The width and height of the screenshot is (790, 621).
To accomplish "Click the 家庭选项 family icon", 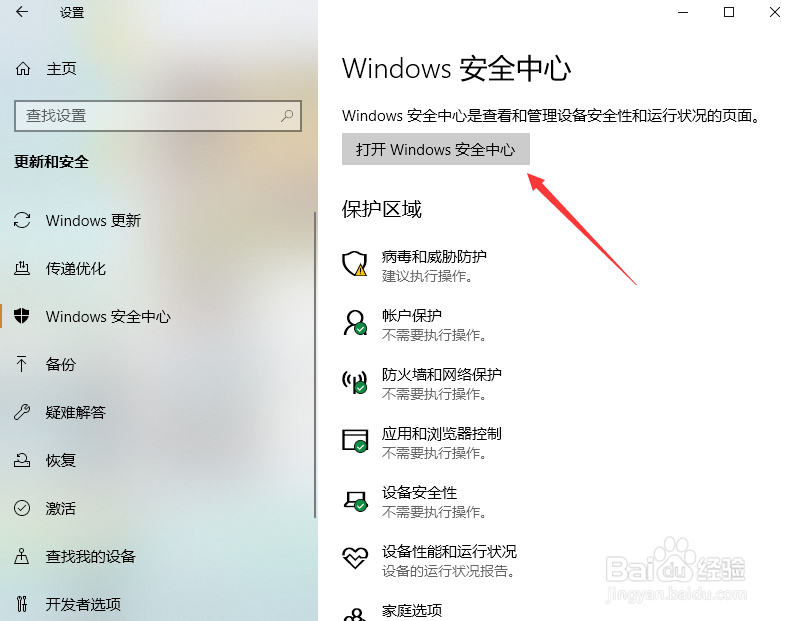I will tap(355, 614).
